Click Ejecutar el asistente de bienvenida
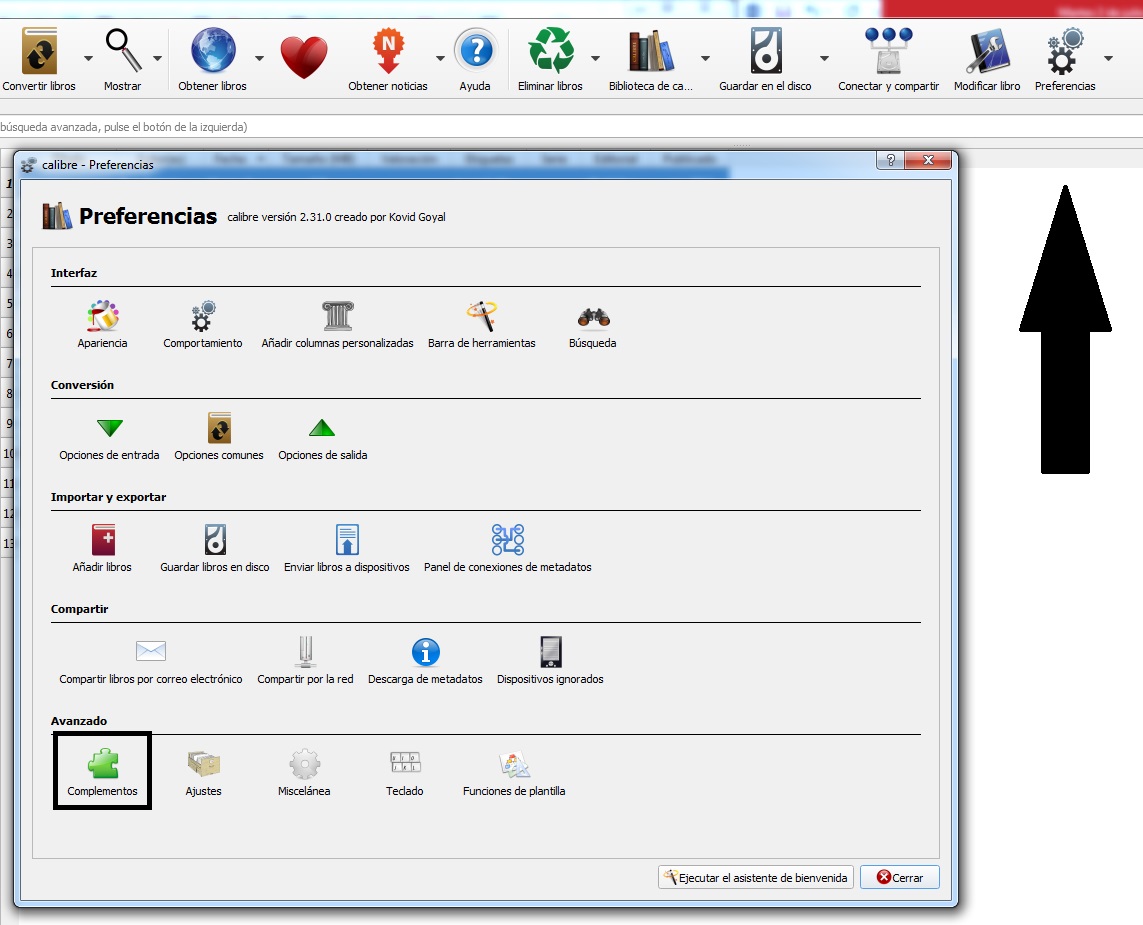Screen dimensions: 1143x925 [x=755, y=877]
